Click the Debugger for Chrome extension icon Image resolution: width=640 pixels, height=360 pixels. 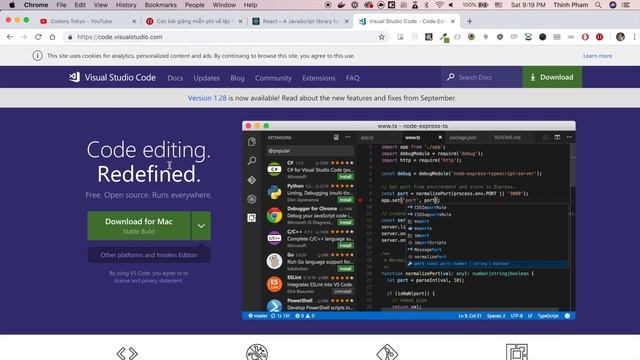click(274, 215)
